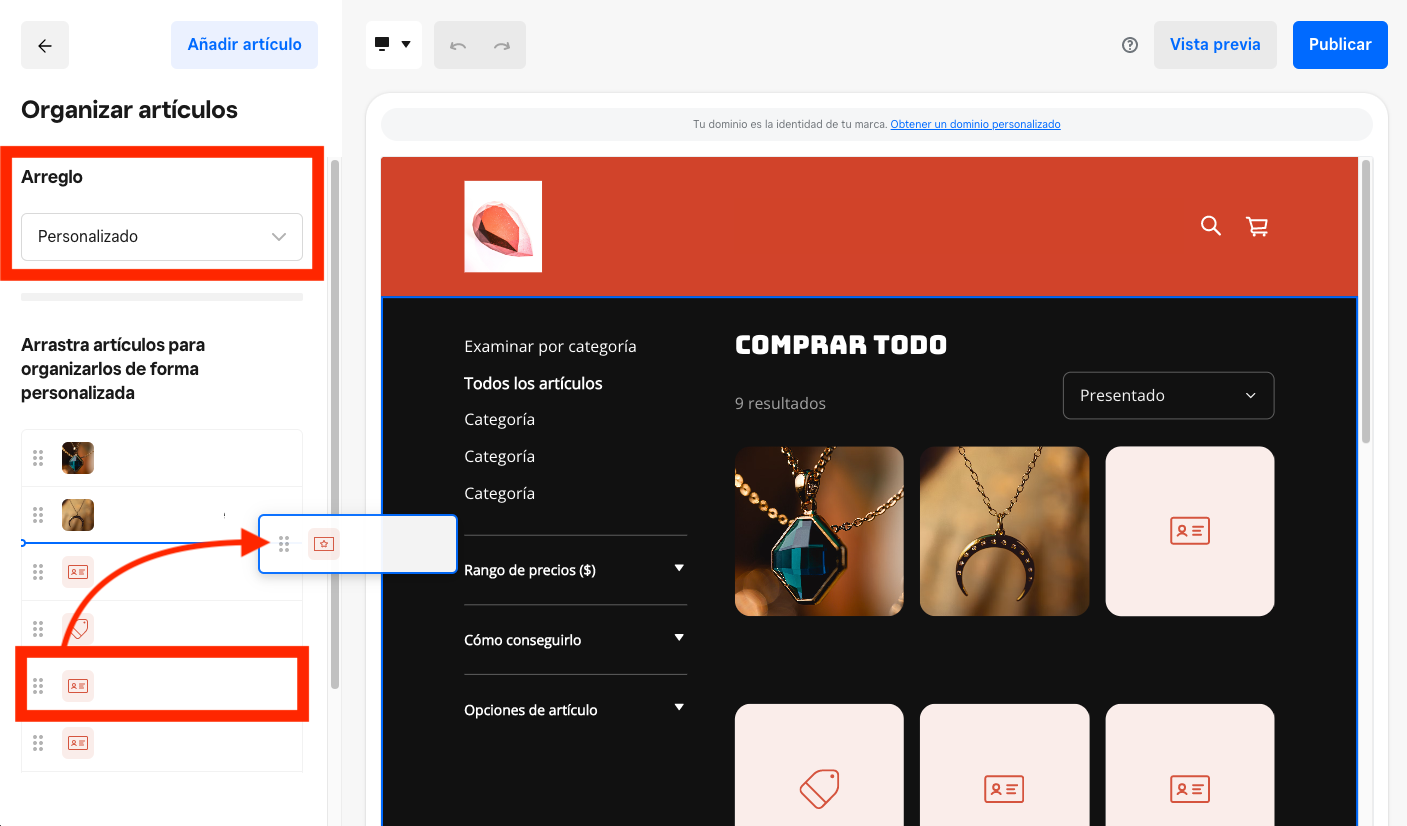Expand the Cómo conseguirlo filter
The height and width of the screenshot is (826, 1407).
click(x=575, y=640)
